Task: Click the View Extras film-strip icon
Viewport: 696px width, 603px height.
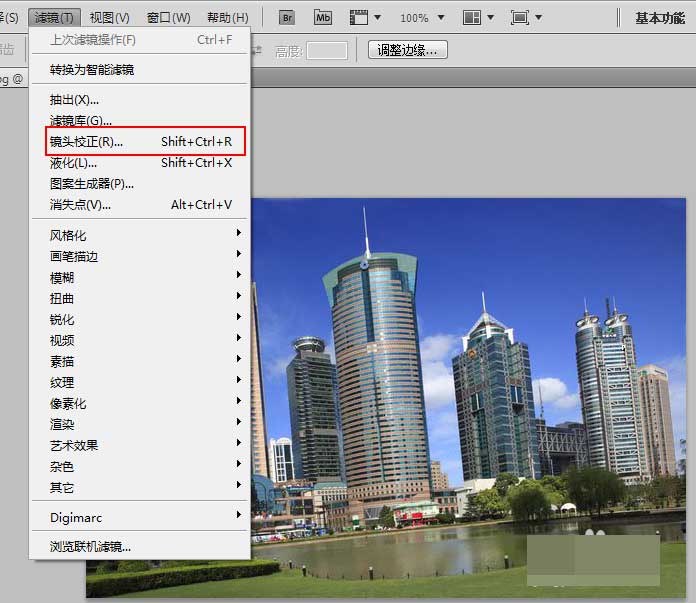Action: (359, 18)
